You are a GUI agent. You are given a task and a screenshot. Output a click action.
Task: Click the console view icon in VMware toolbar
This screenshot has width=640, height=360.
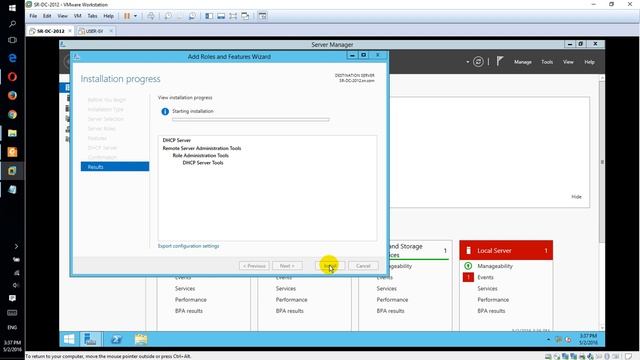coord(262,16)
